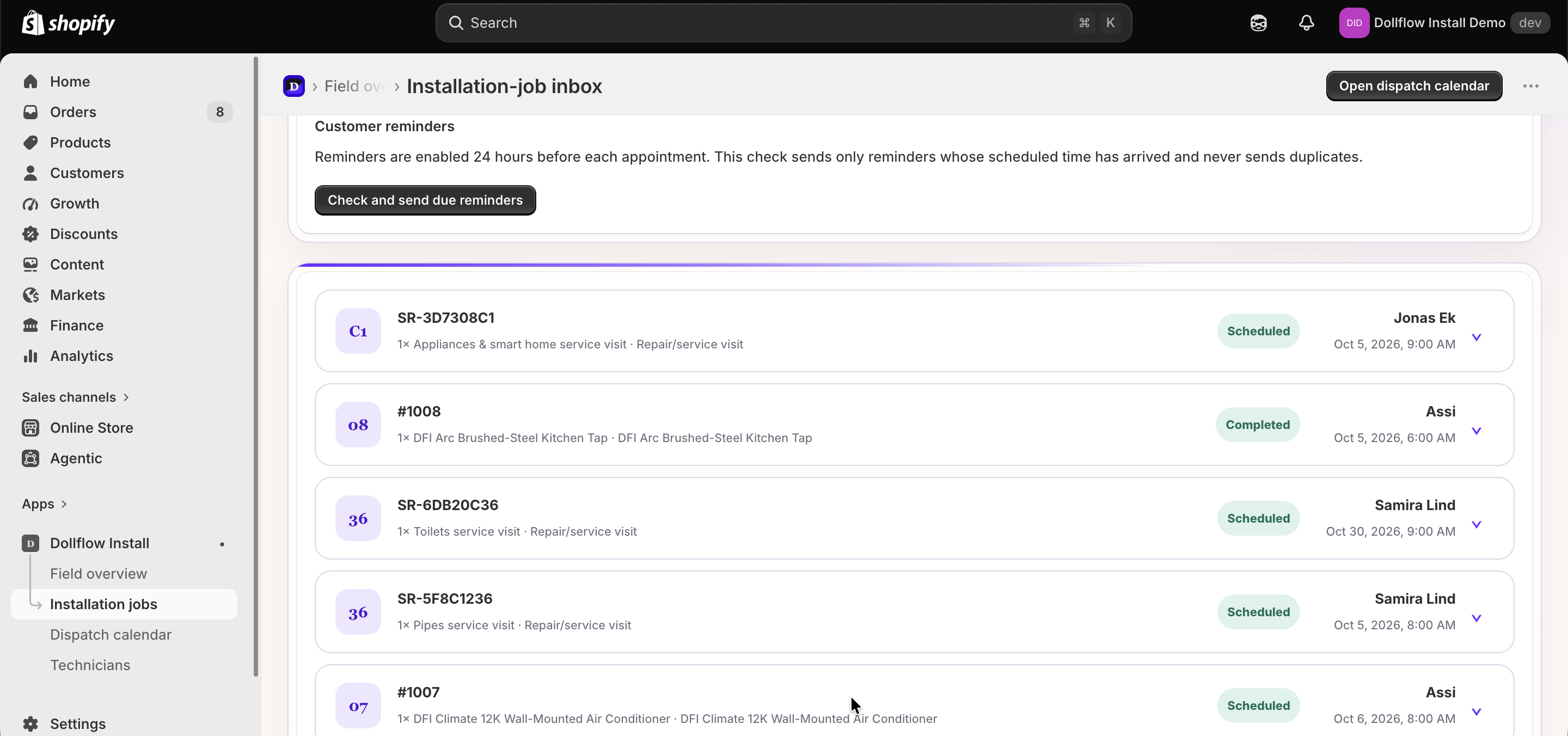Expand job SR-5F8C1236 details chevron
Image resolution: width=1568 pixels, height=736 pixels.
(x=1477, y=618)
